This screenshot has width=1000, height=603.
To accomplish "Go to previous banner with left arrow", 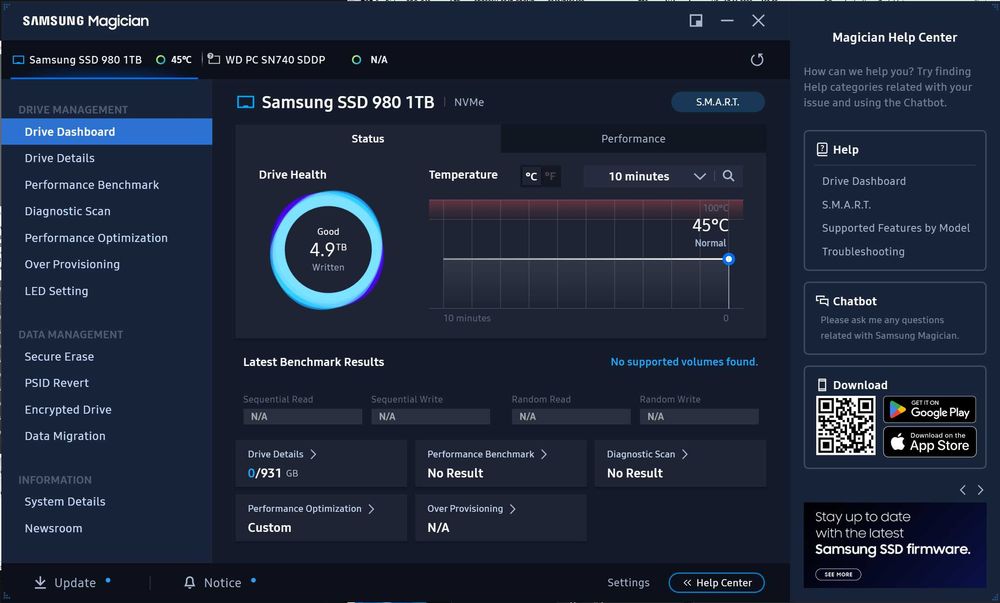I will (x=962, y=490).
